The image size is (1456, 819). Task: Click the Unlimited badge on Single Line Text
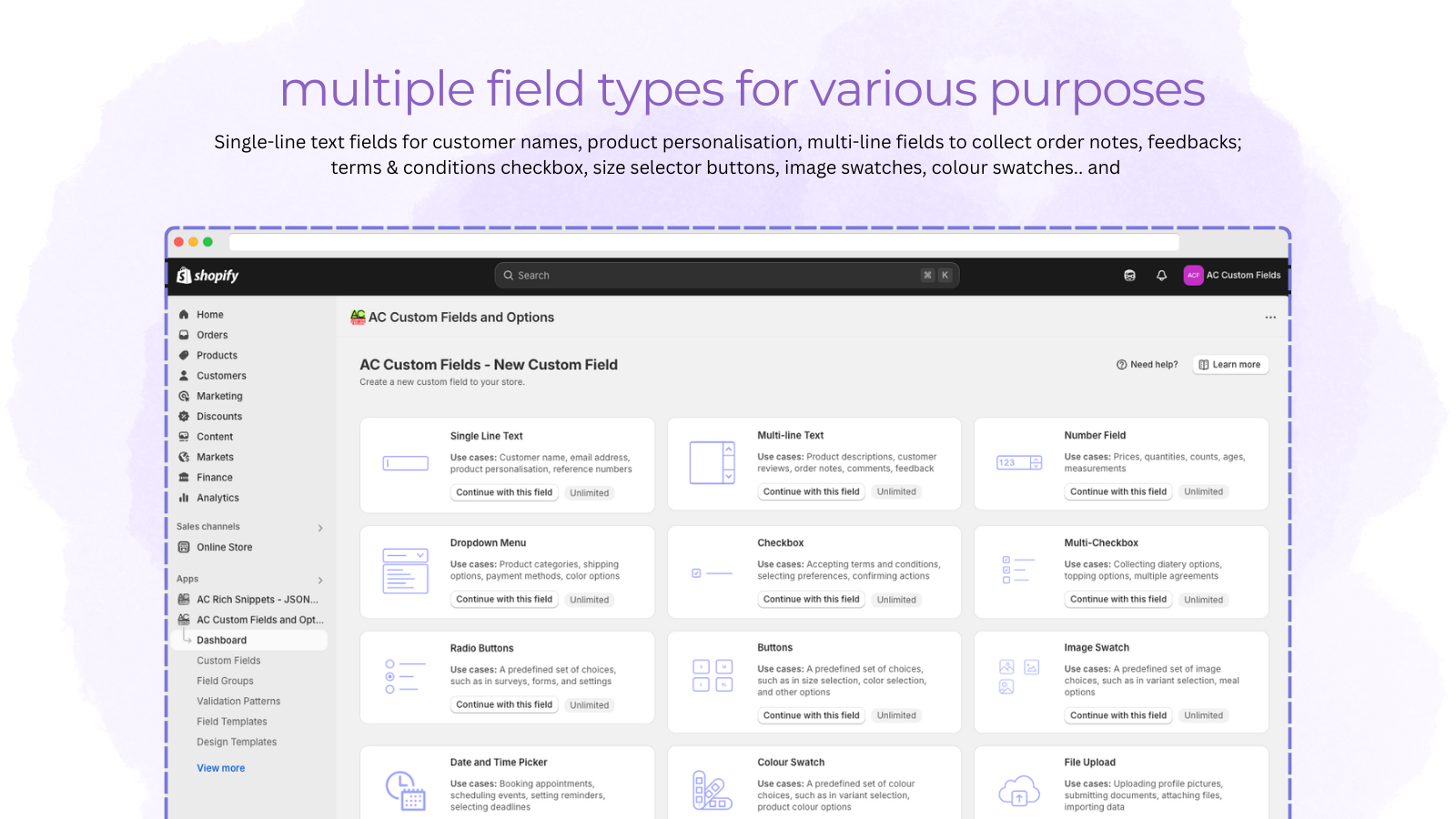[x=590, y=493]
